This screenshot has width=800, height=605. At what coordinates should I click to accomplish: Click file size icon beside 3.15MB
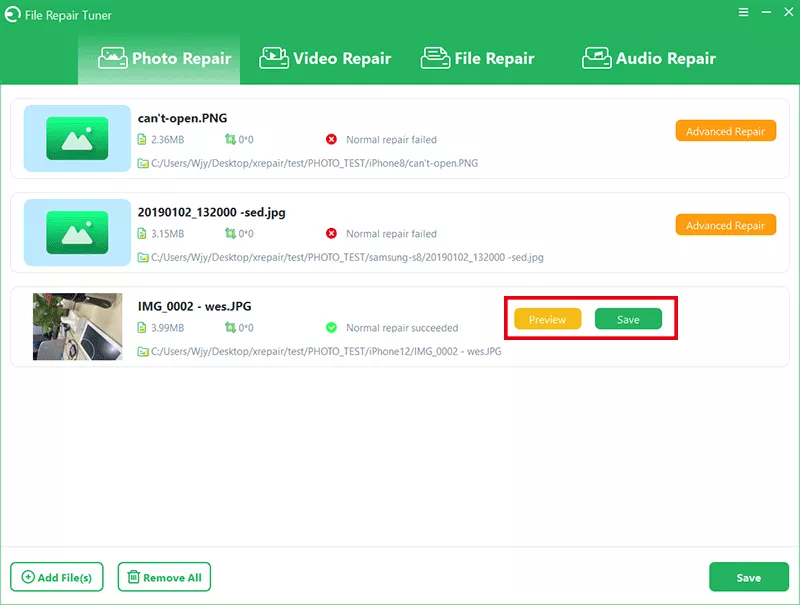(x=142, y=233)
